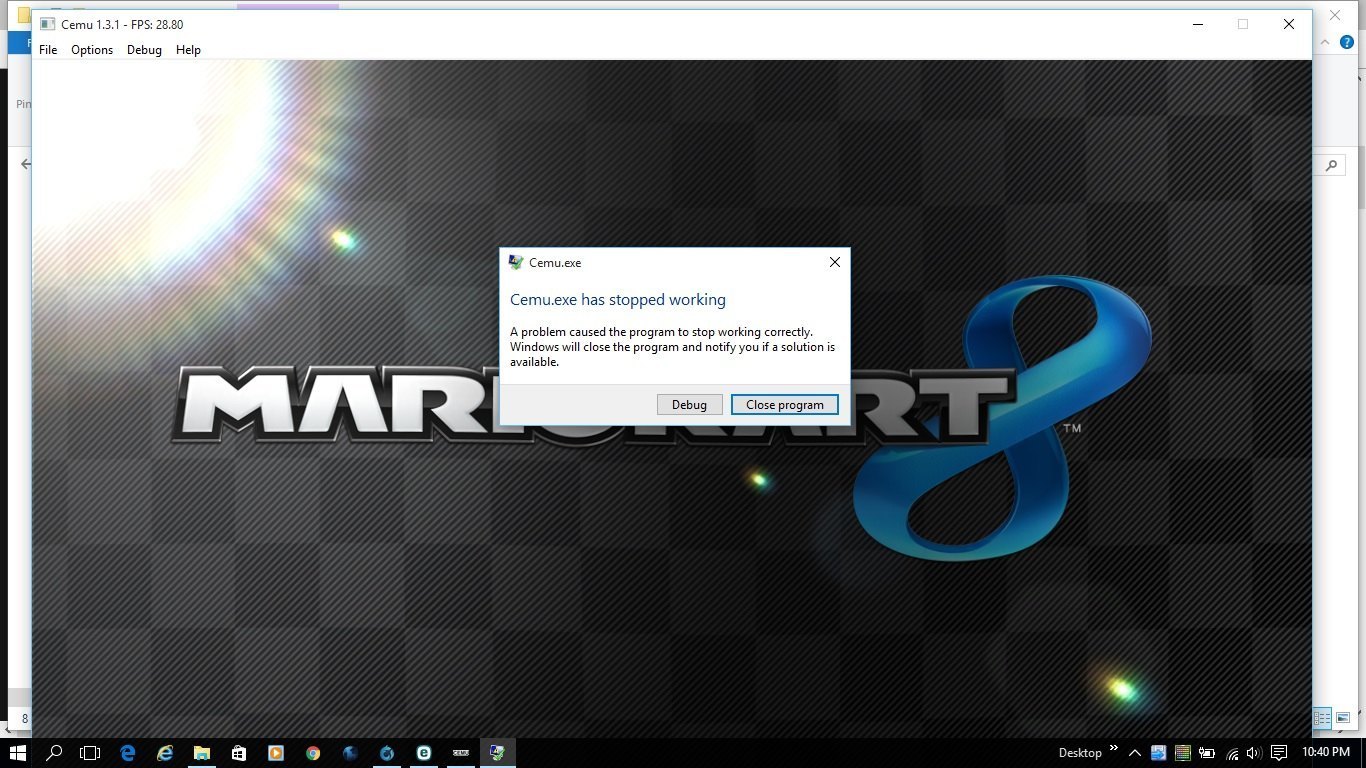Open the Options menu
Screen dimensions: 1366x768
[92, 50]
